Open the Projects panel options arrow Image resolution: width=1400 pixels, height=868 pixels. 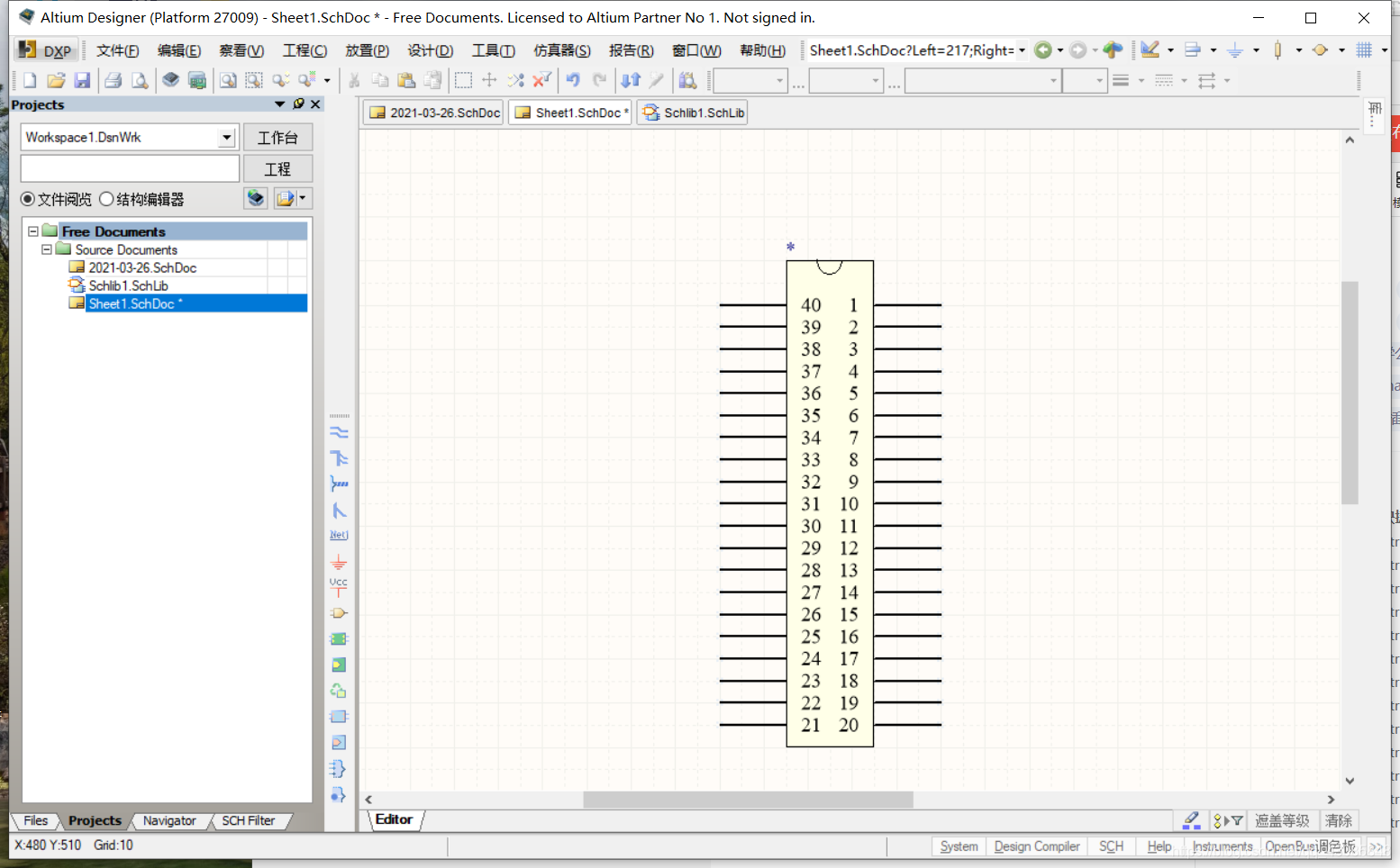[280, 104]
